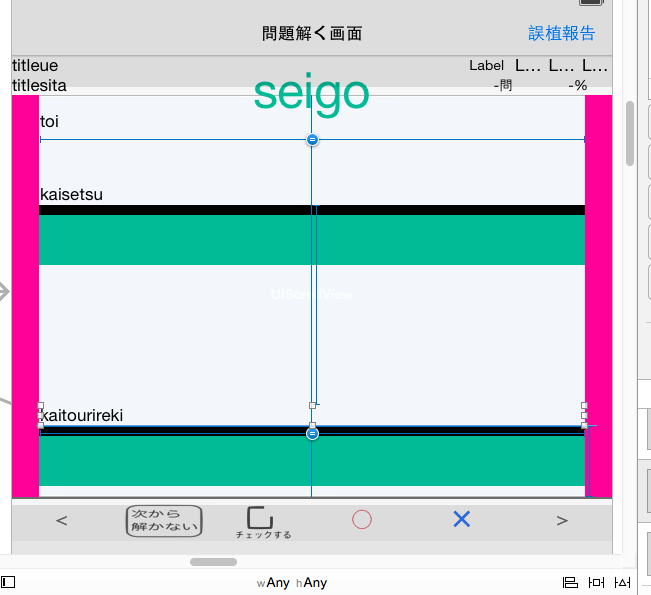This screenshot has height=595, width=651.
Task: Select the kaisetsu label
Action: [71, 194]
